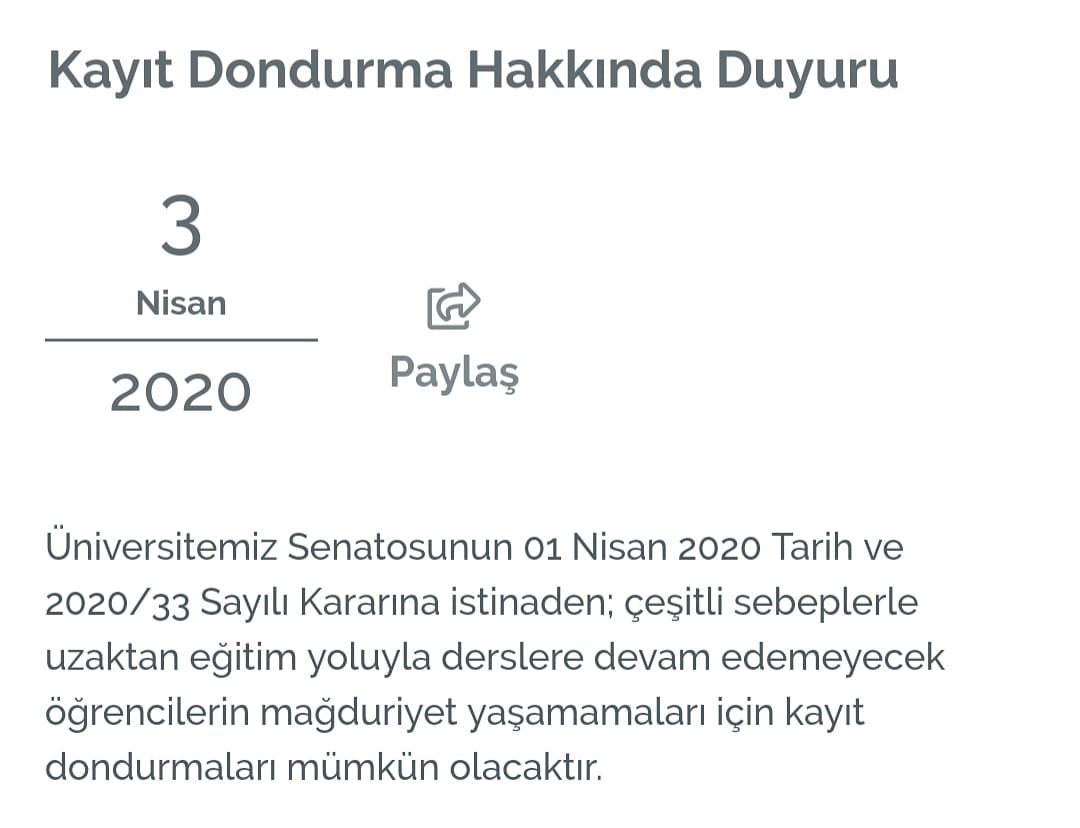Open the Kayıt Dondurma Hakkında Duyuru heading
Screen dimensions: 1080x828
pos(473,70)
